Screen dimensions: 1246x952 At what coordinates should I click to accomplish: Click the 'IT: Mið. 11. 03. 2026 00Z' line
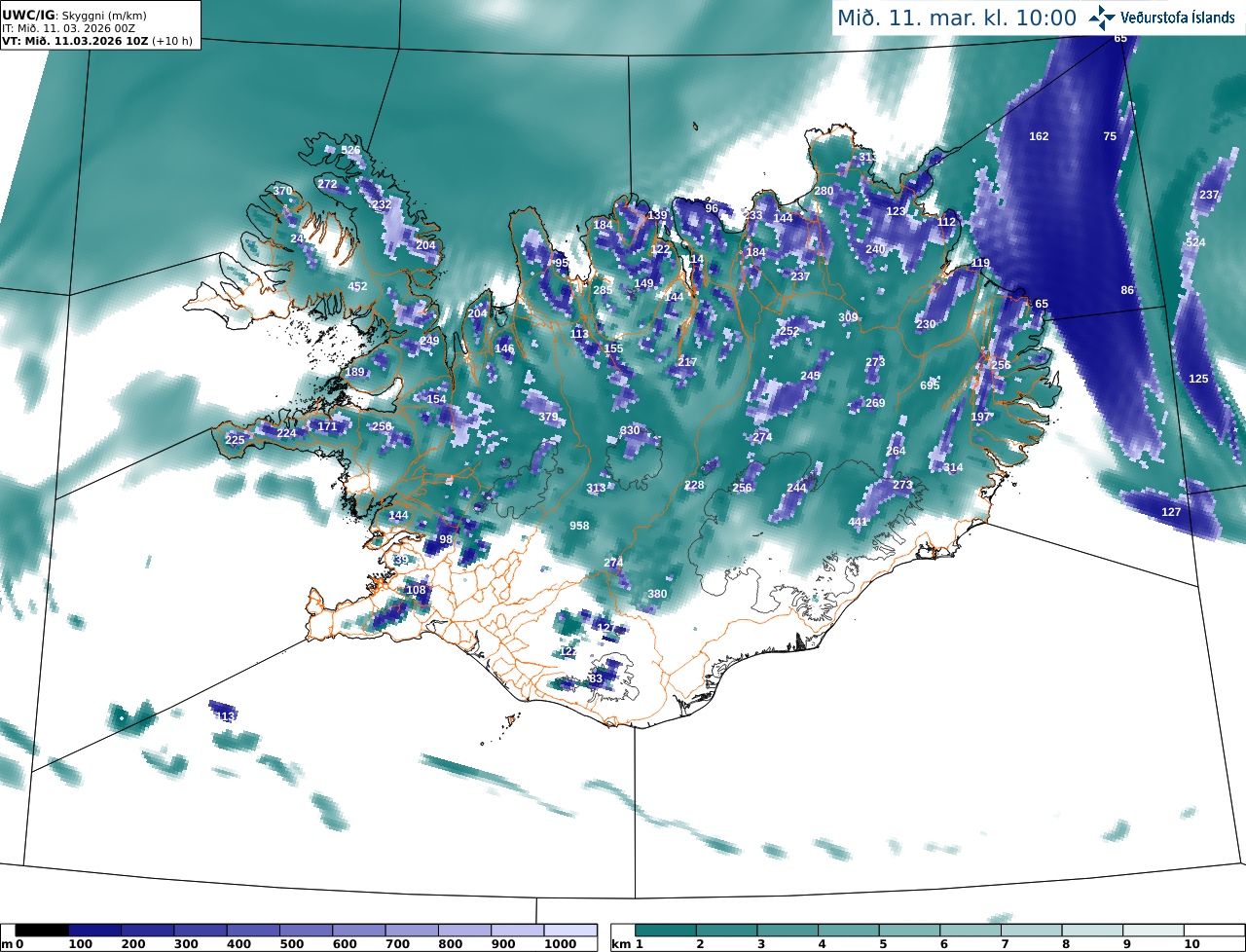68,28
